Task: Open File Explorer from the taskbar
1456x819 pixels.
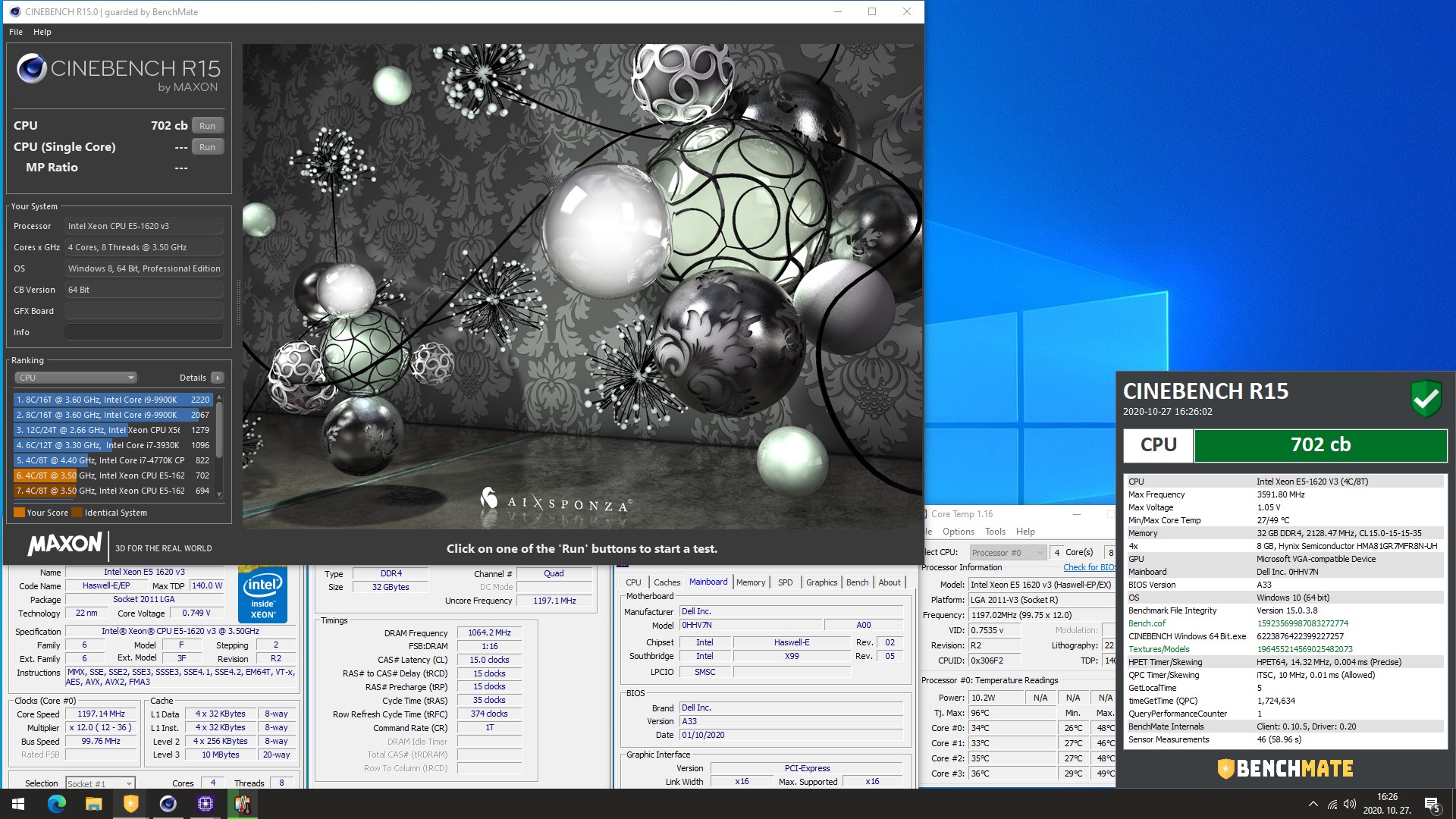Action: tap(93, 804)
